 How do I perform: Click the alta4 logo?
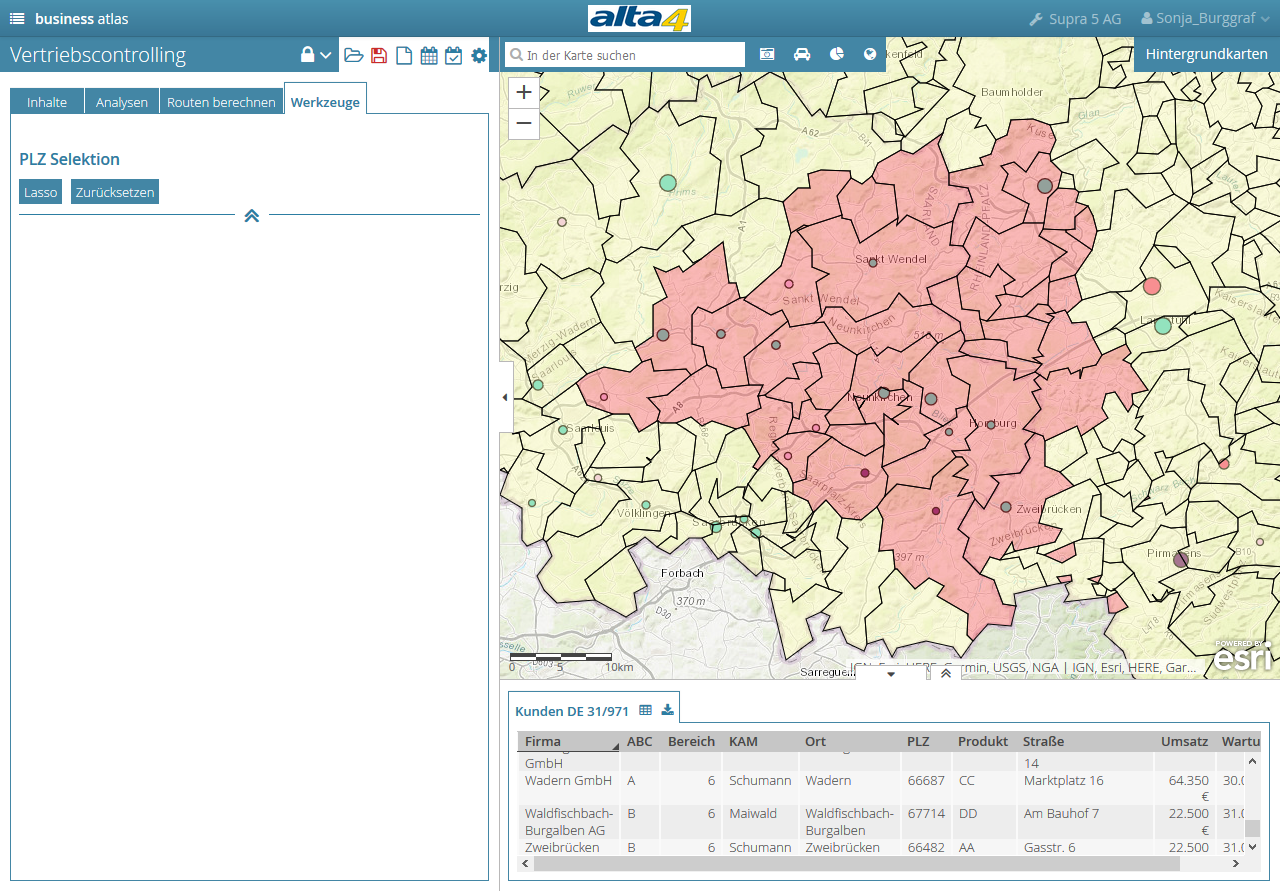[639, 19]
